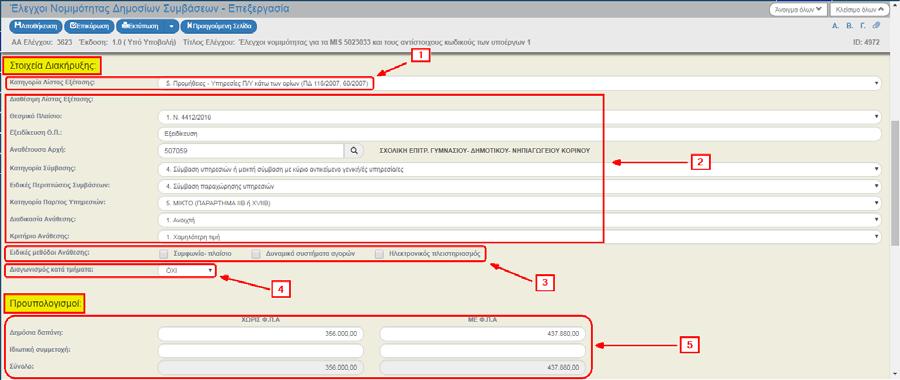The height and width of the screenshot is (380, 900).
Task: Click Δημόσια δαπάνη field with VAT 437.880,00
Action: (x=482, y=334)
